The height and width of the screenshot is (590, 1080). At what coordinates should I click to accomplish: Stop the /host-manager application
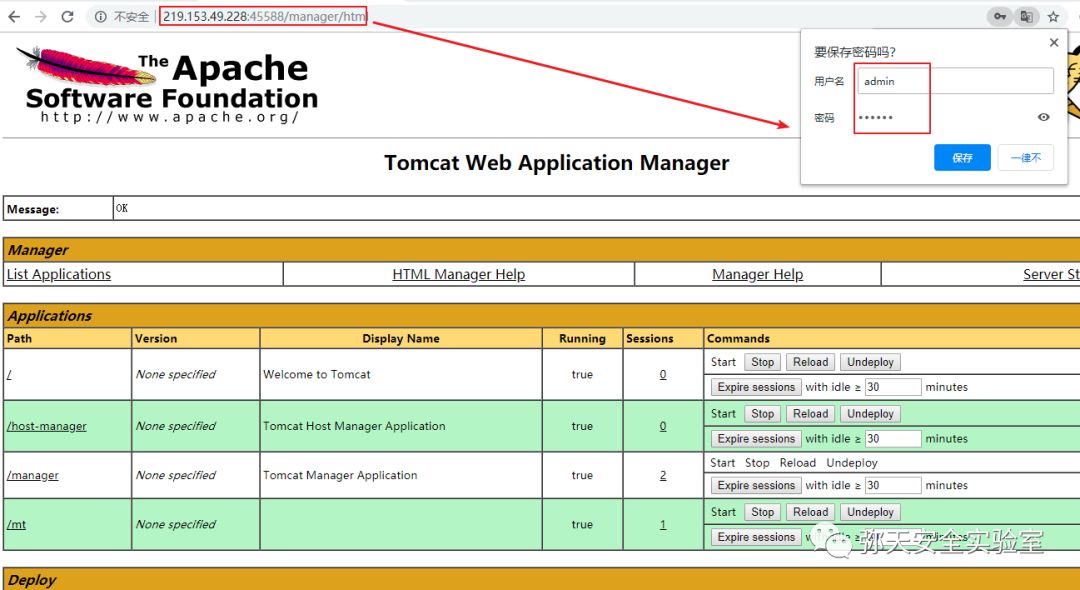point(762,414)
